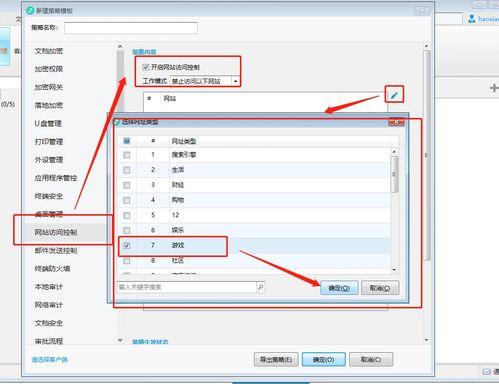Click the down chevron below sidebar list
499x384 pixels.
tap(120, 340)
